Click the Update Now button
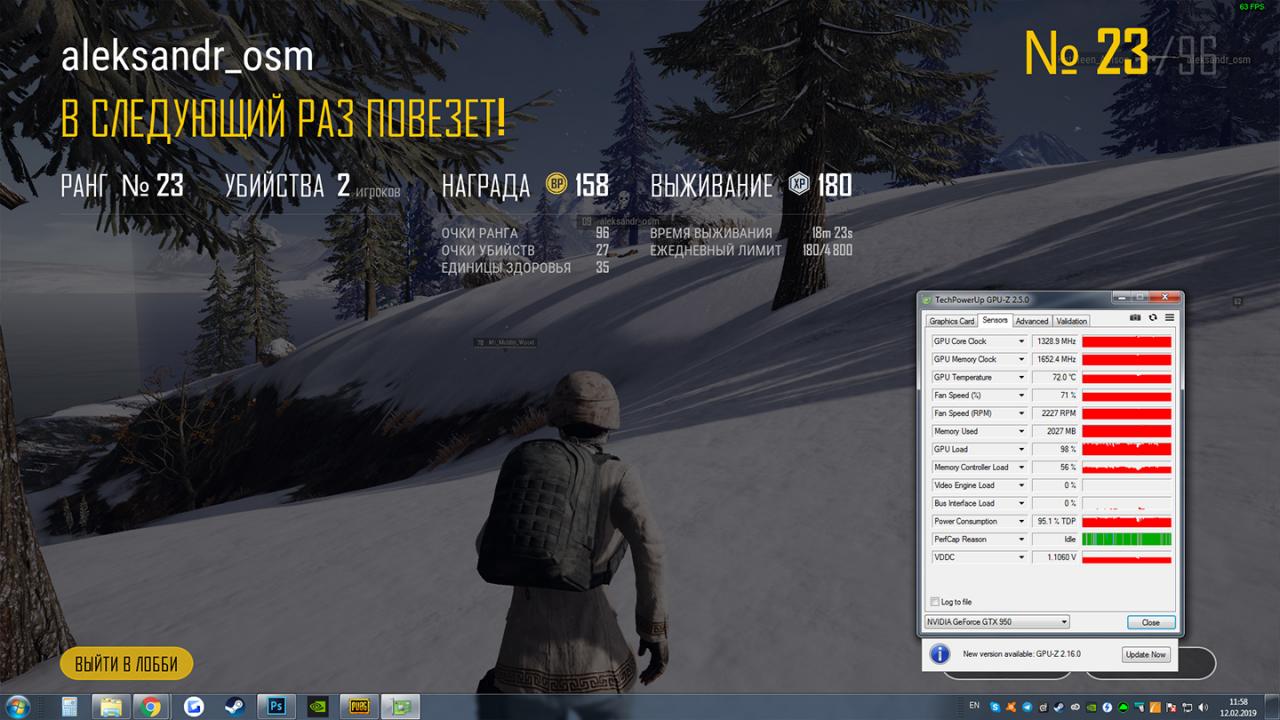1280x720 pixels. click(x=1145, y=654)
